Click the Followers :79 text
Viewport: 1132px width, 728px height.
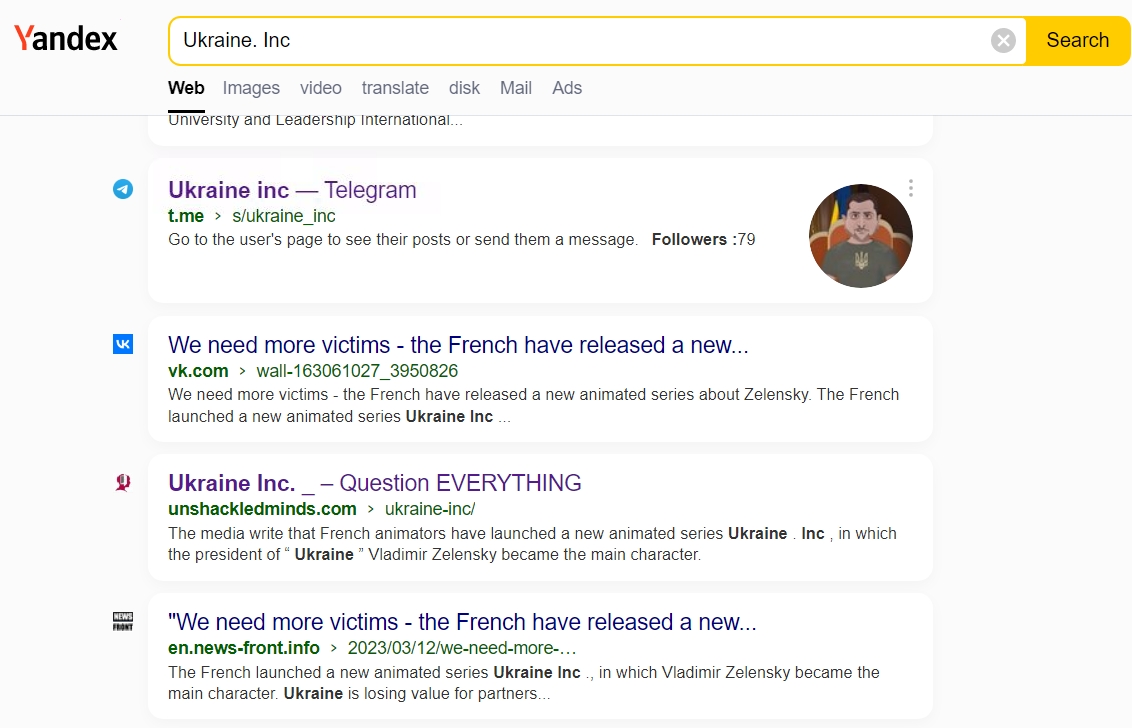pos(703,240)
